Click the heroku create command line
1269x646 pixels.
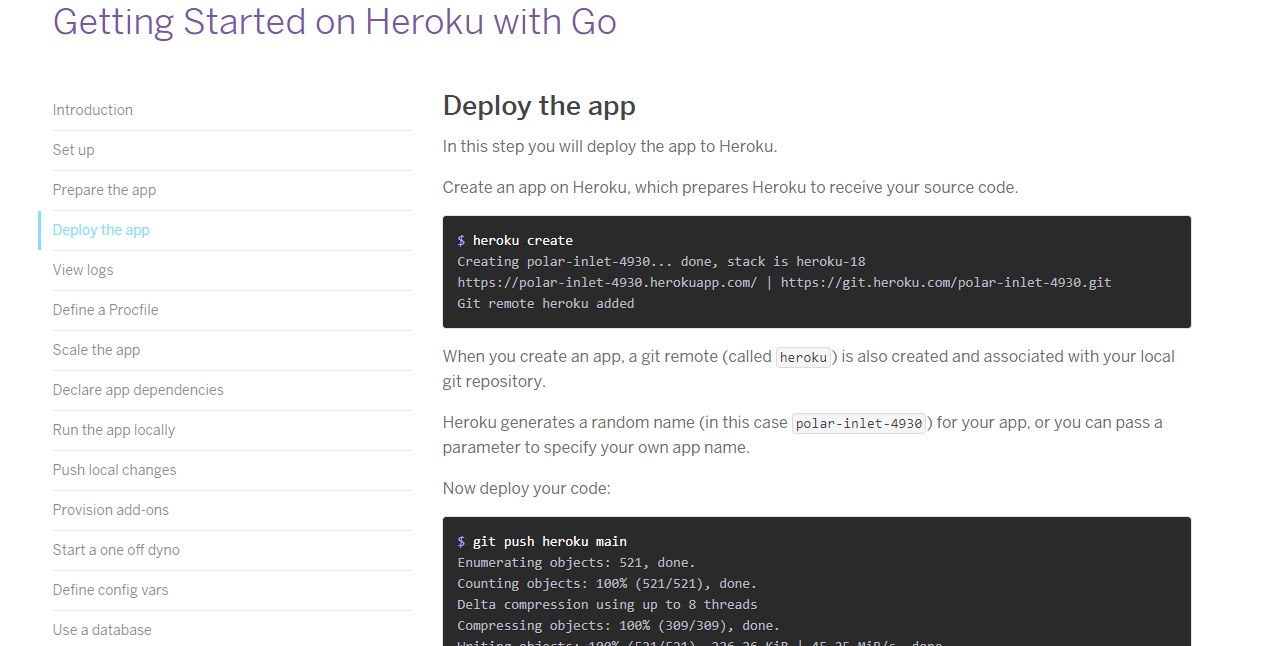tap(515, 240)
